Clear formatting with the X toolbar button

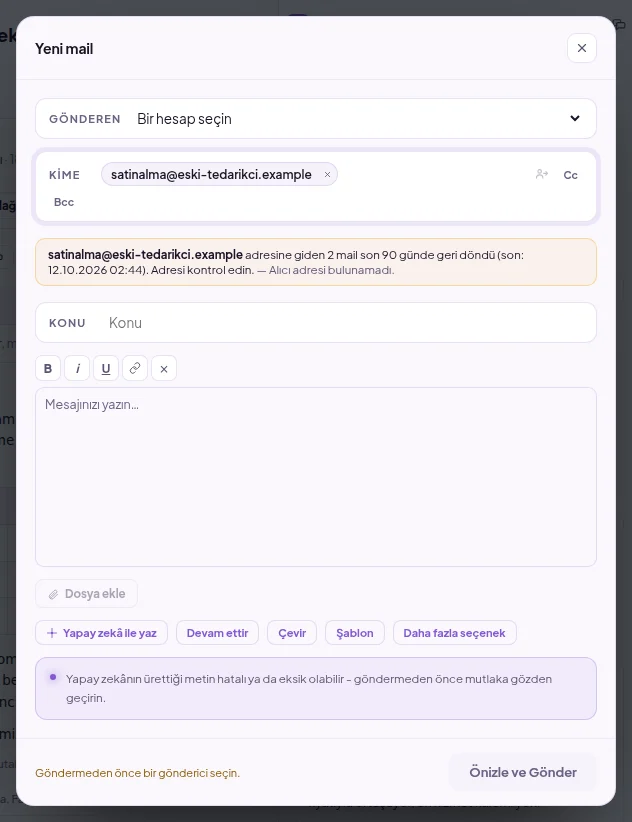tap(164, 369)
